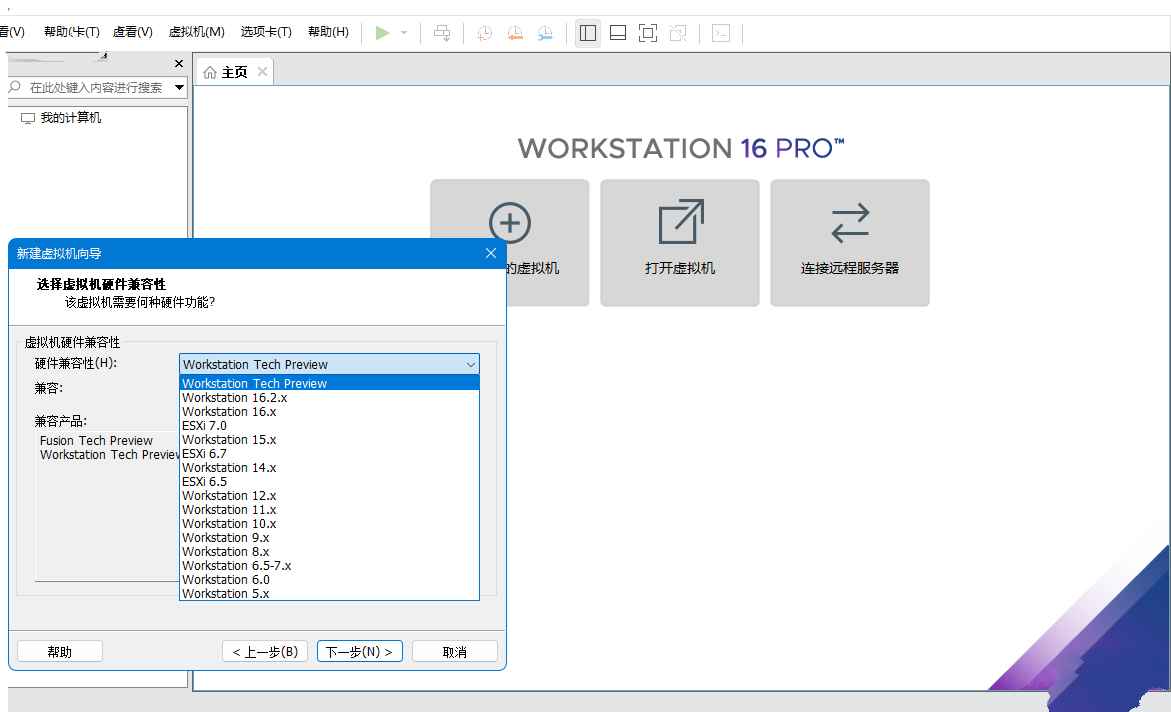Screen dimensions: 1171x712
Task: Enter full screen mode via the bracket icon
Action: point(647,32)
